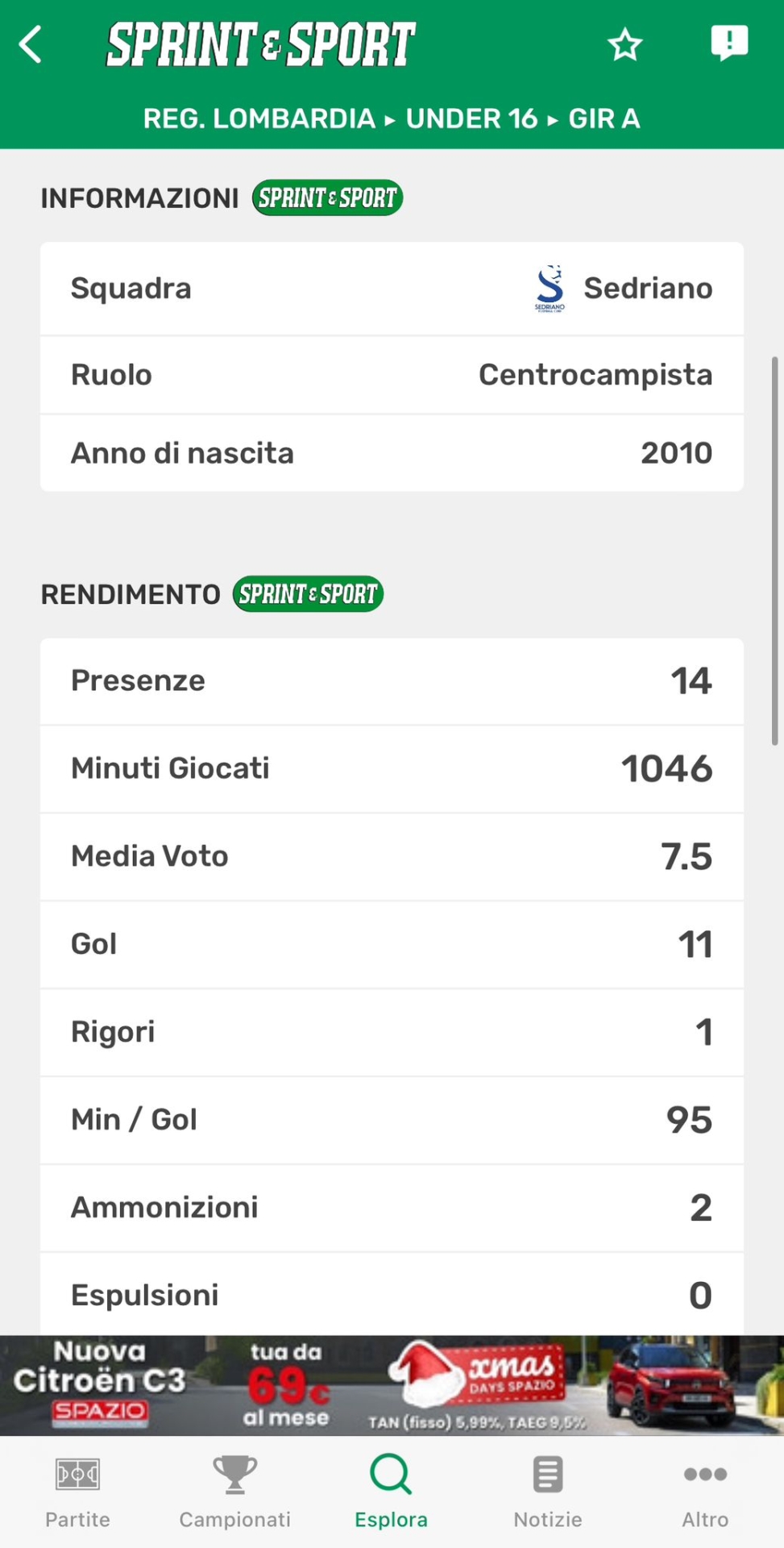Tap the Esplora magnifier icon
The image size is (784, 1548).
391,1475
